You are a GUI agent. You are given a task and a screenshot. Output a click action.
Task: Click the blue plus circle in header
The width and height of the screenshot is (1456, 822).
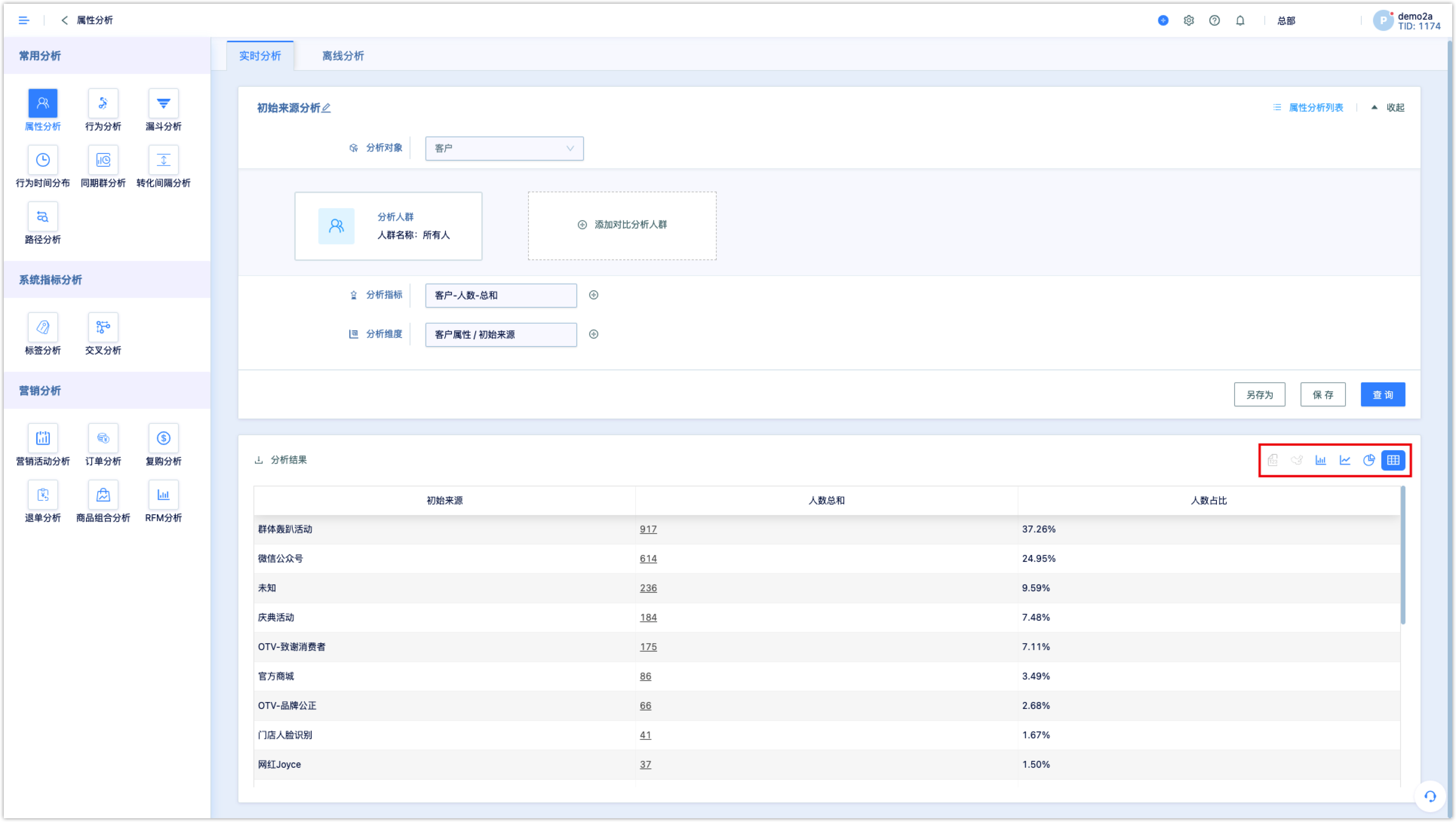[x=1163, y=20]
